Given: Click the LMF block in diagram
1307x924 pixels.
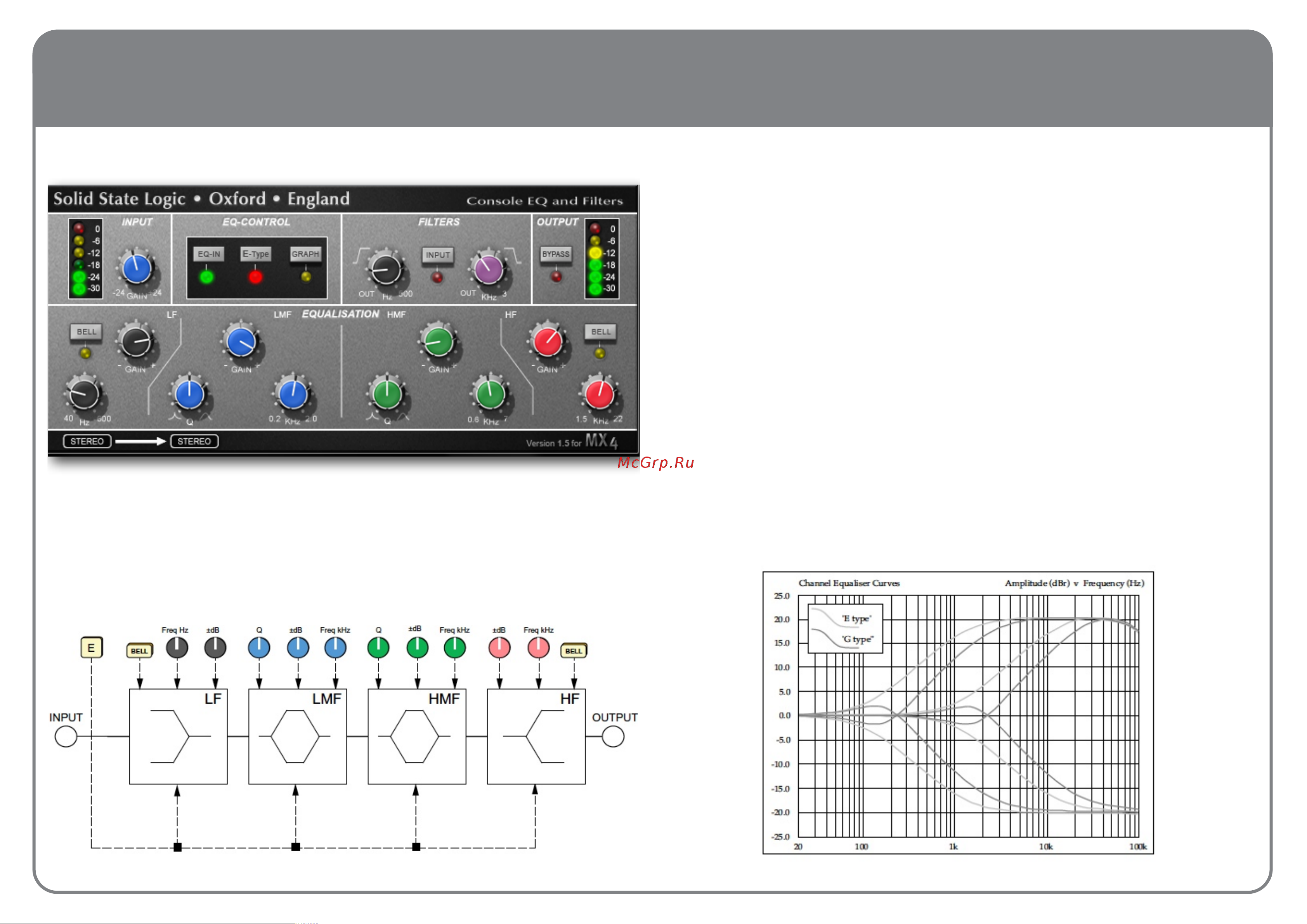Looking at the screenshot, I should (x=298, y=737).
